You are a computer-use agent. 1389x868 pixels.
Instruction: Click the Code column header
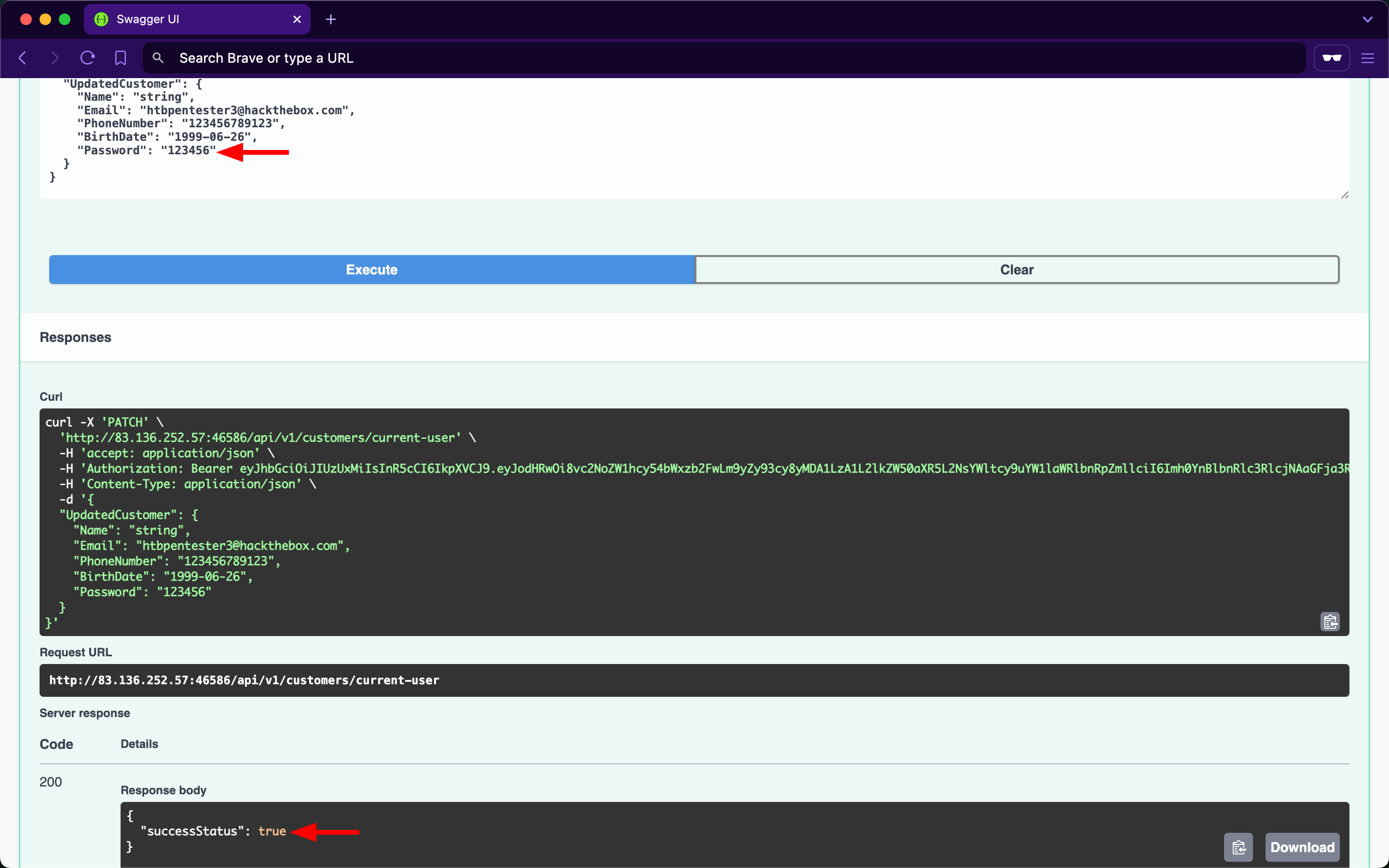pyautogui.click(x=56, y=745)
